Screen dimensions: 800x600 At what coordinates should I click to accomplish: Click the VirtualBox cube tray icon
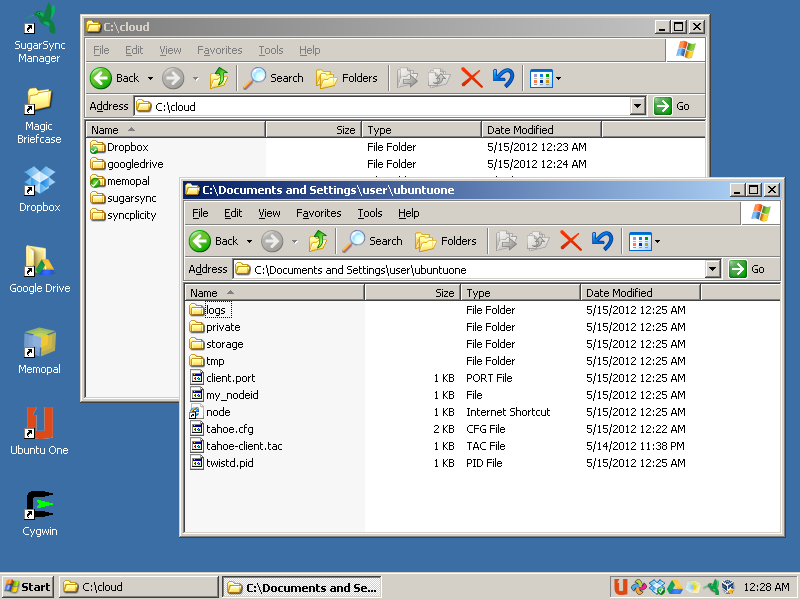pos(729,587)
